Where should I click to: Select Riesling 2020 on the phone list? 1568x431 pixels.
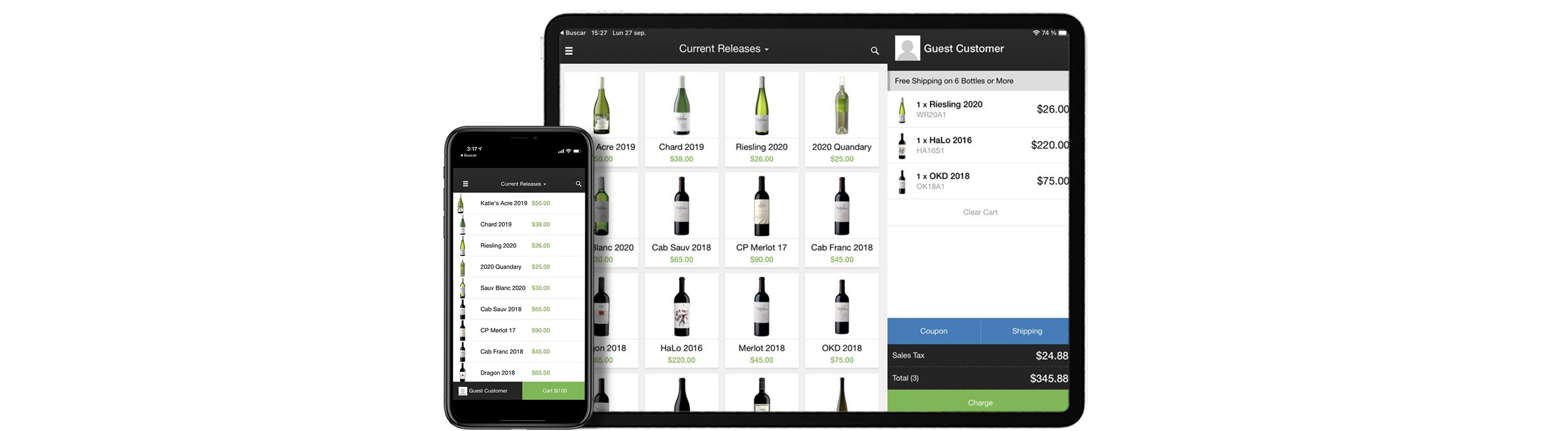519,246
